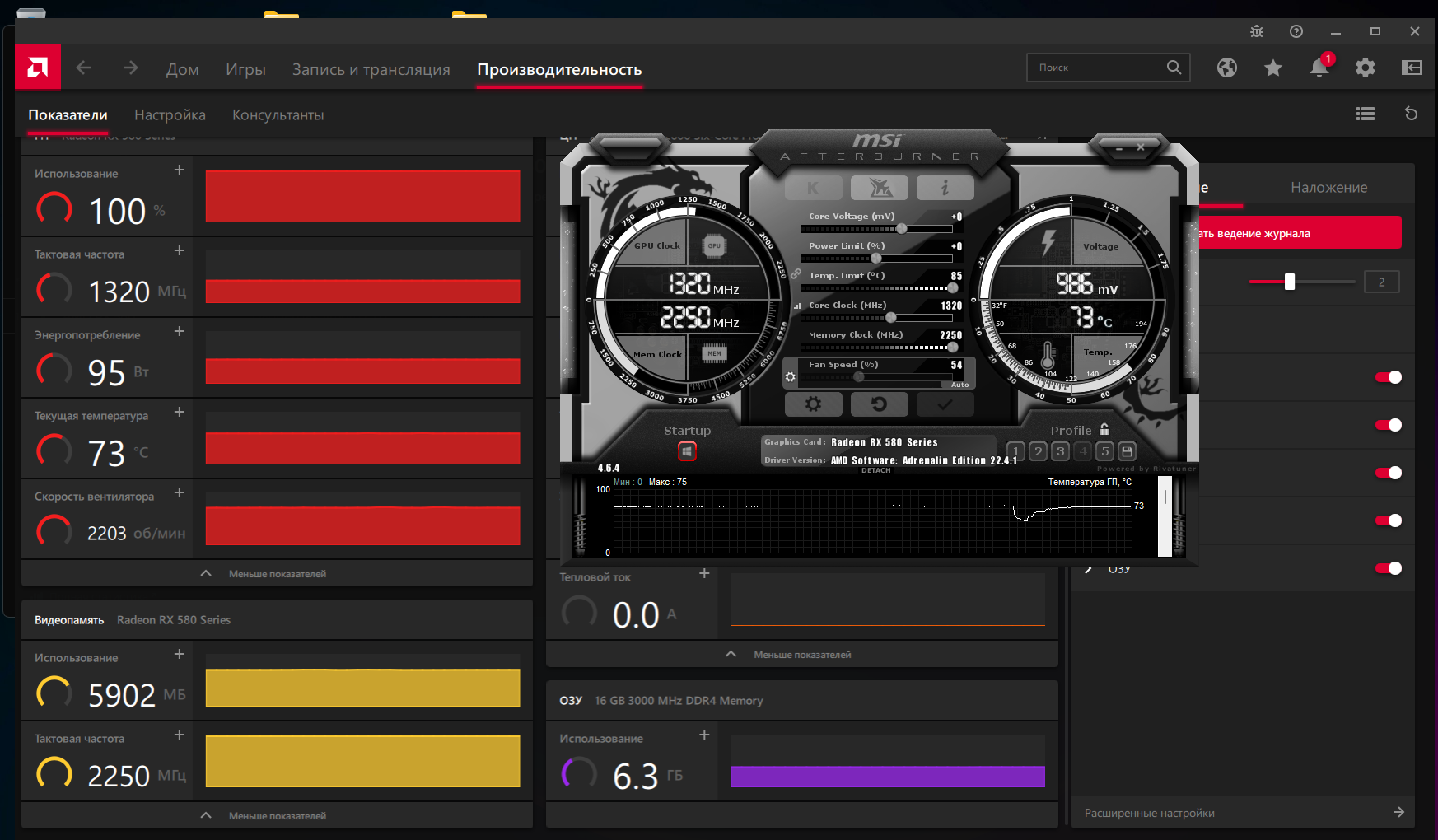Open Afterburner OC Scanner jet icon
This screenshot has height=840, width=1438.
point(880,188)
